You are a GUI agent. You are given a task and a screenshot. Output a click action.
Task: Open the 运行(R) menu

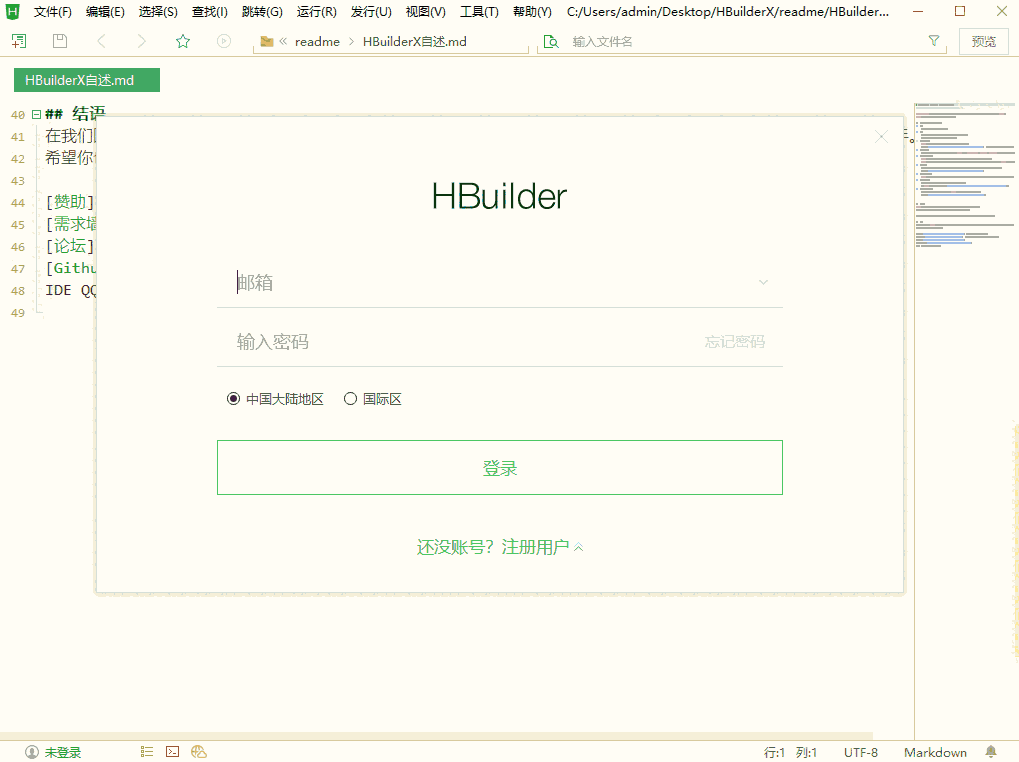point(315,11)
